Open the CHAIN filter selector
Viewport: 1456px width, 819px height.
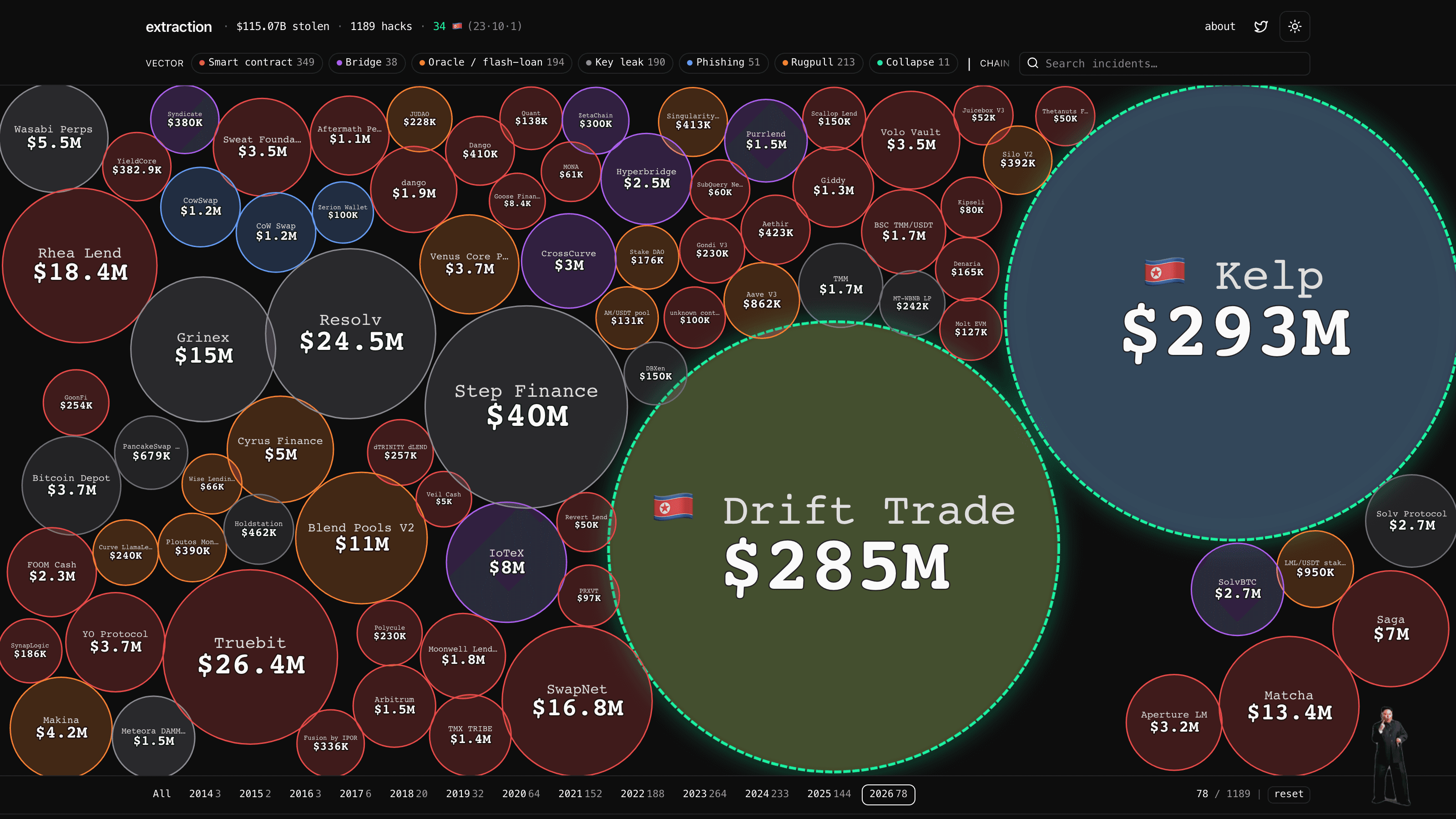pos(994,63)
